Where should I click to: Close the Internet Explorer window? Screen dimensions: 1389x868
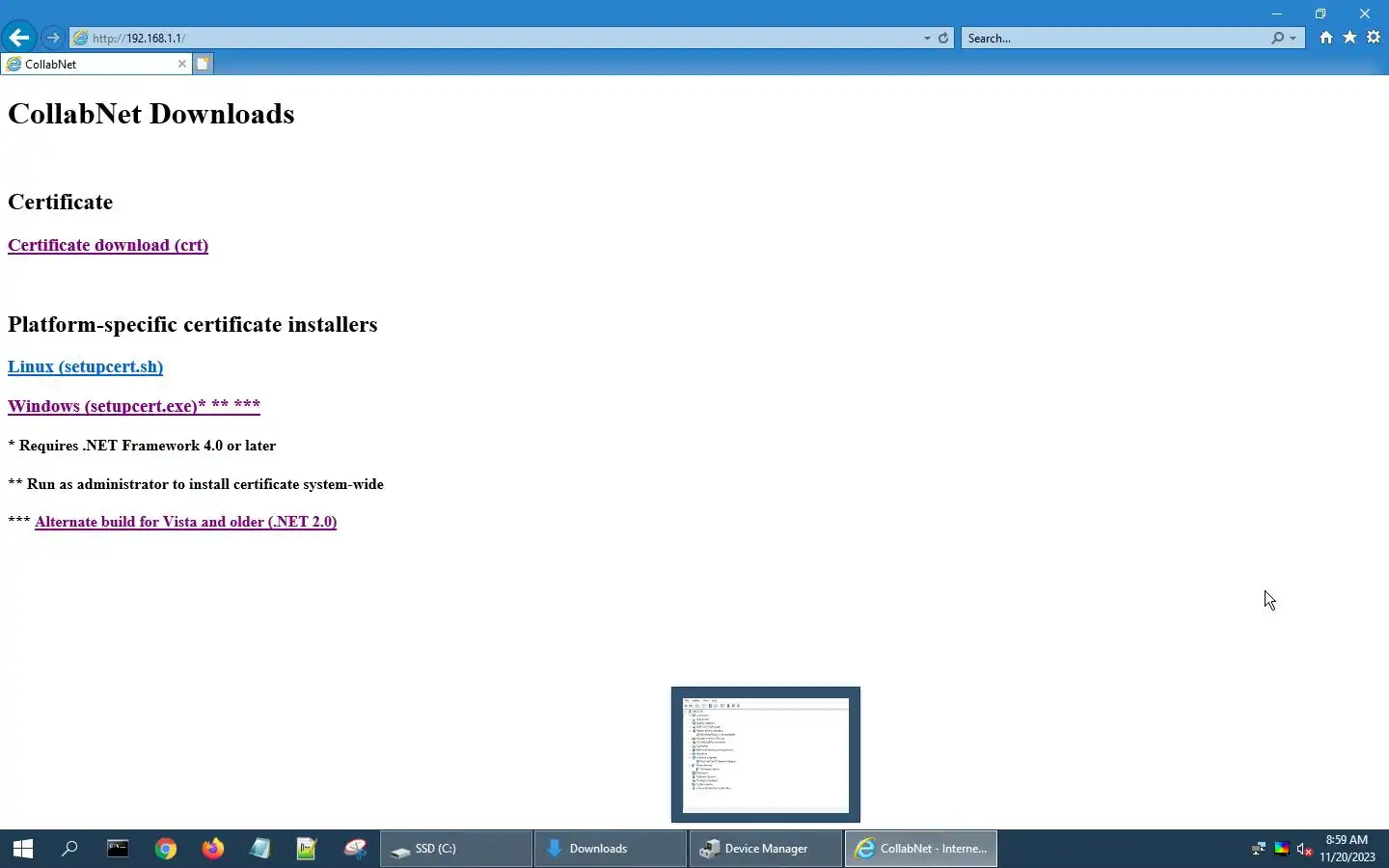1365,14
